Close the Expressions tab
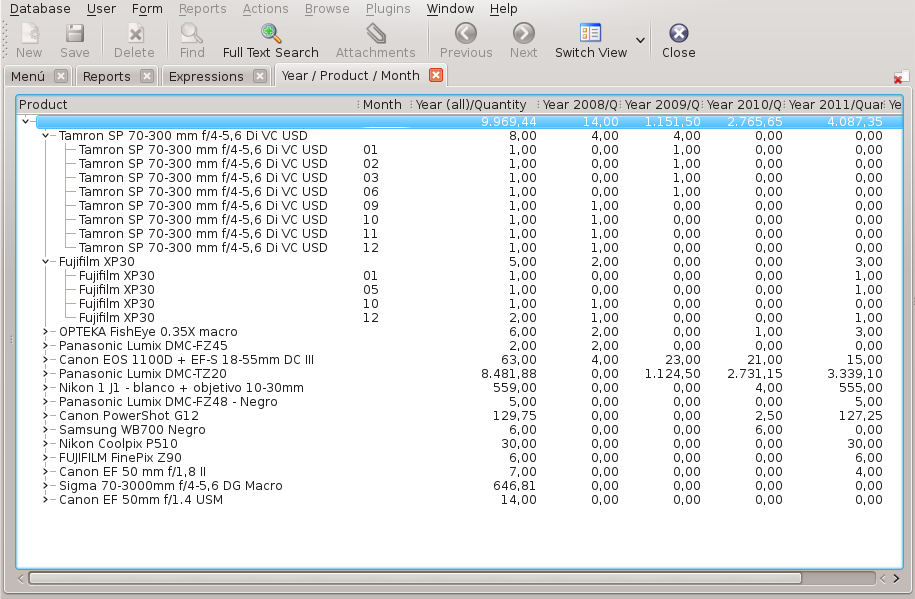This screenshot has width=915, height=599. [260, 76]
